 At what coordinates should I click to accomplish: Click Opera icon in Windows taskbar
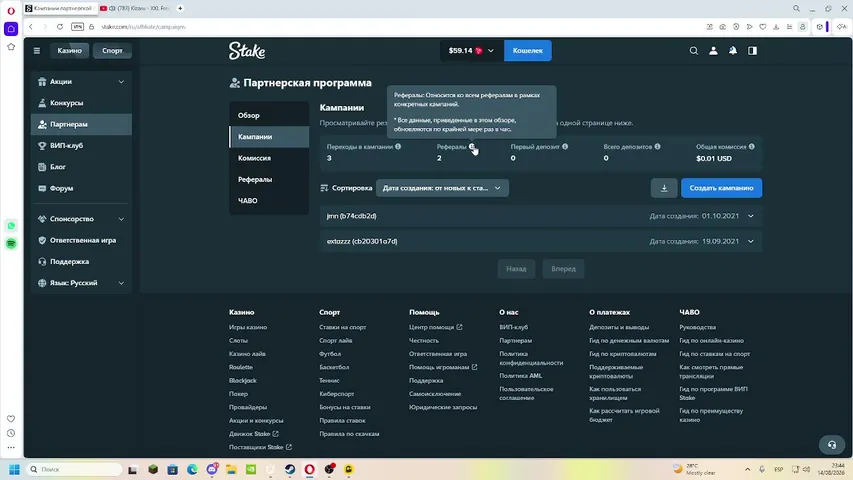tap(310, 469)
